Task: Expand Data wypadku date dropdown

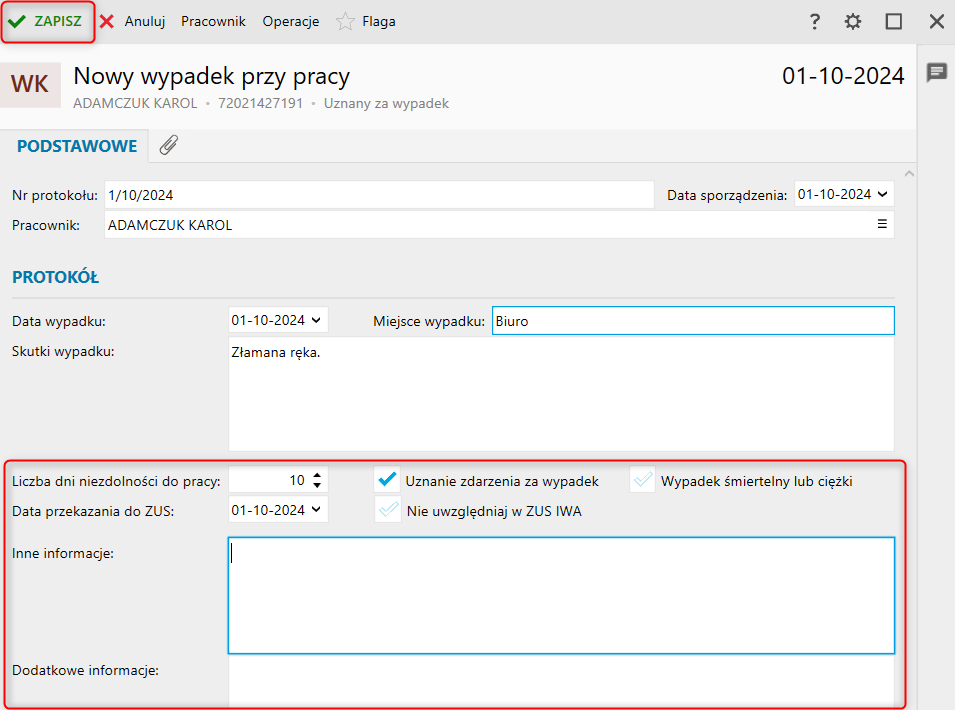Action: click(x=316, y=320)
